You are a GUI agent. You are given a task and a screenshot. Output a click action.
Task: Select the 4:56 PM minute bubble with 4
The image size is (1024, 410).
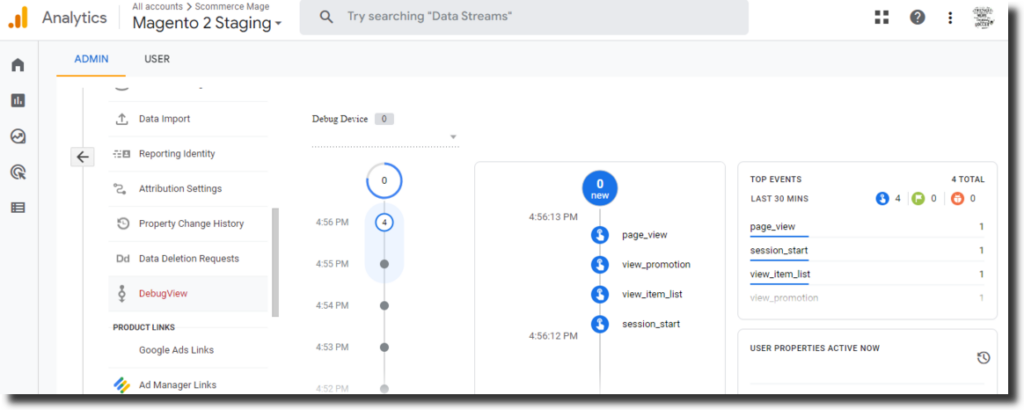385,223
